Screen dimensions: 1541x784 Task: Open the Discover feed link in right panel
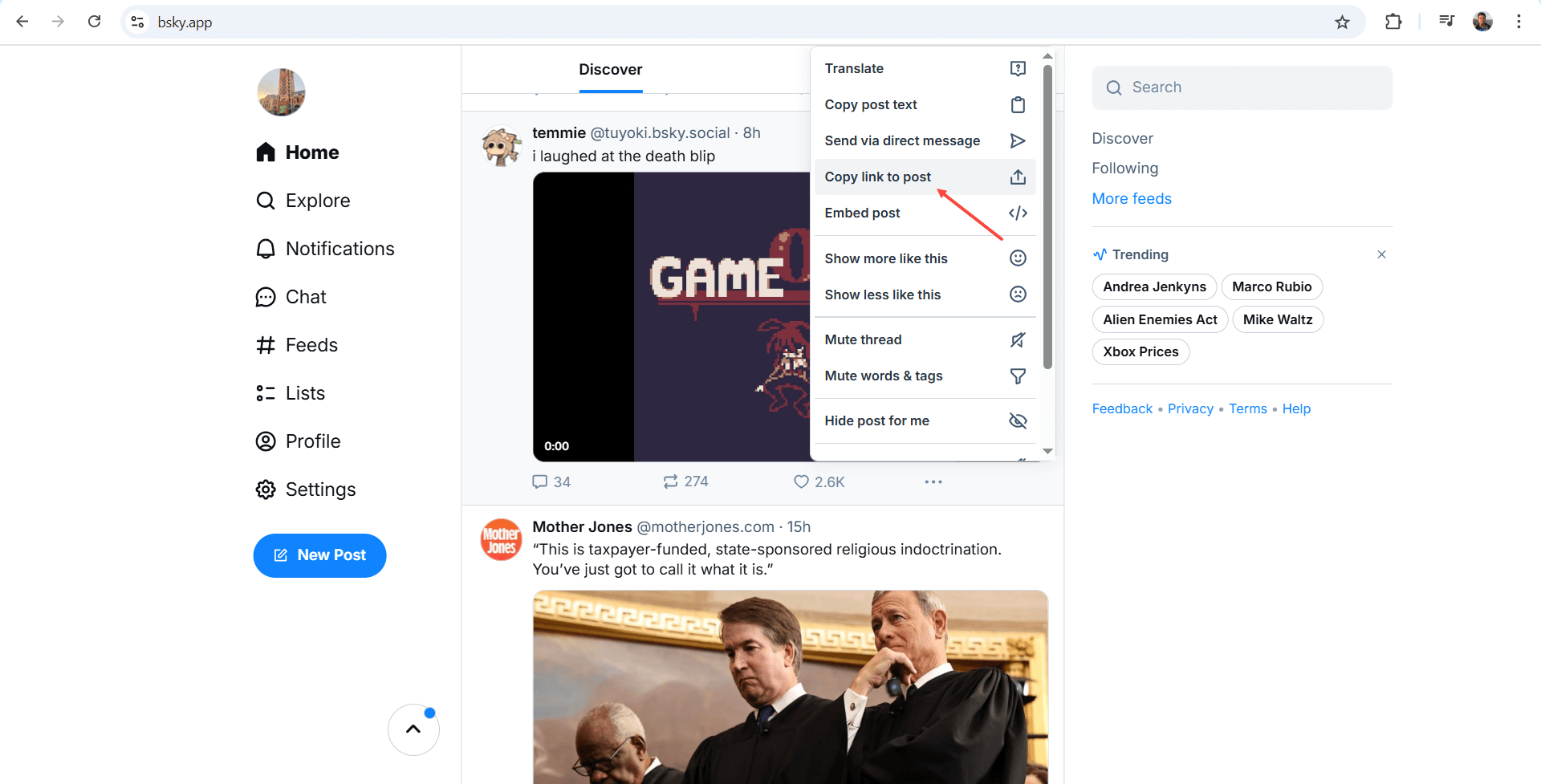click(x=1122, y=138)
